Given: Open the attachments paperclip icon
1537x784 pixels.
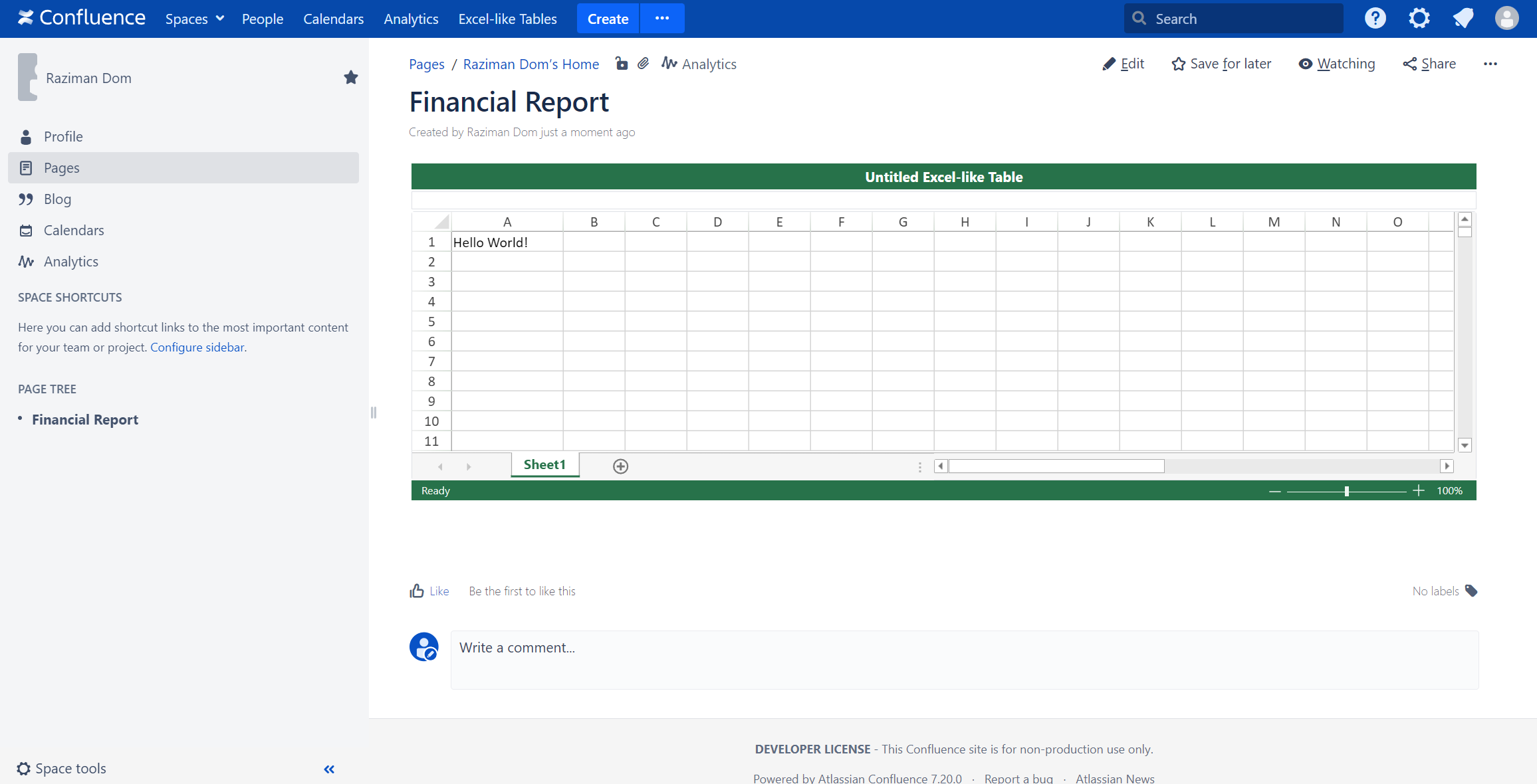Looking at the screenshot, I should click(643, 64).
